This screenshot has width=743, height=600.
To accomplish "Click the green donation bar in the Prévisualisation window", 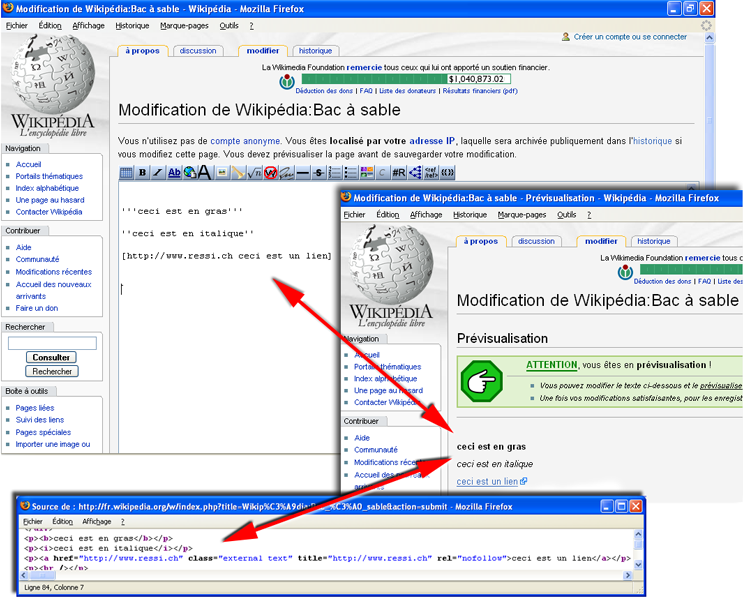I will coord(691,269).
